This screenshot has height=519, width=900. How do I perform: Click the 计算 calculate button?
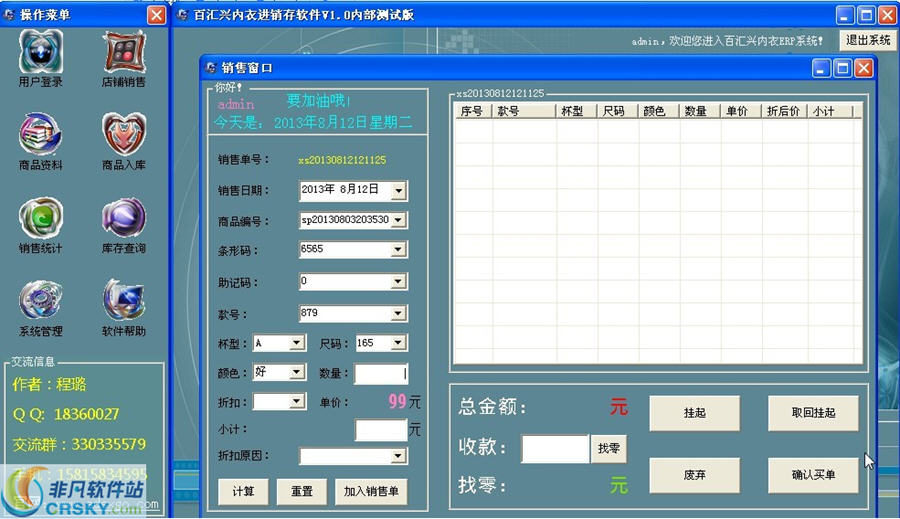pos(243,491)
